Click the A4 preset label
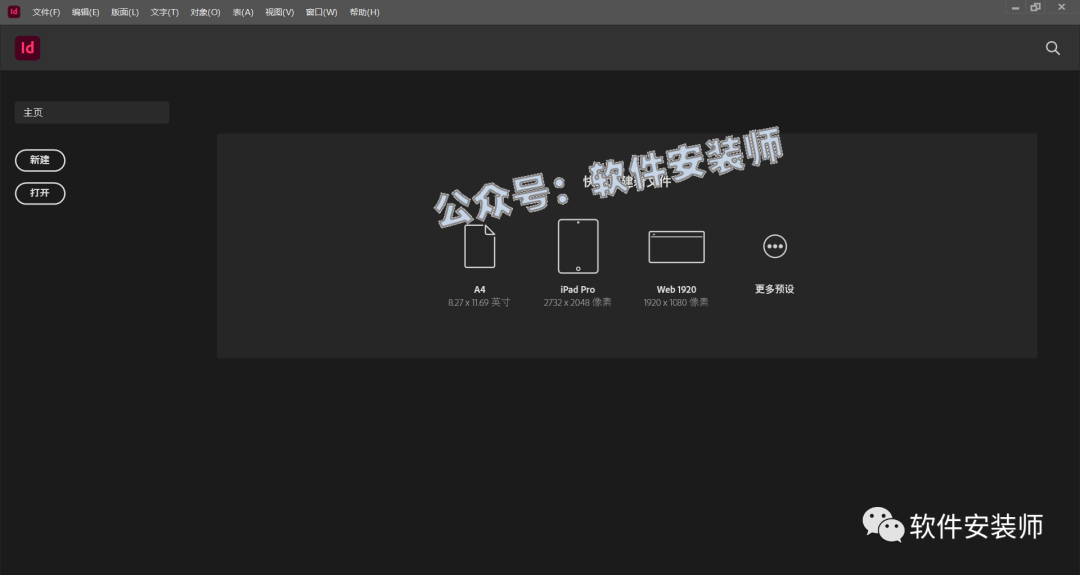 (x=479, y=290)
